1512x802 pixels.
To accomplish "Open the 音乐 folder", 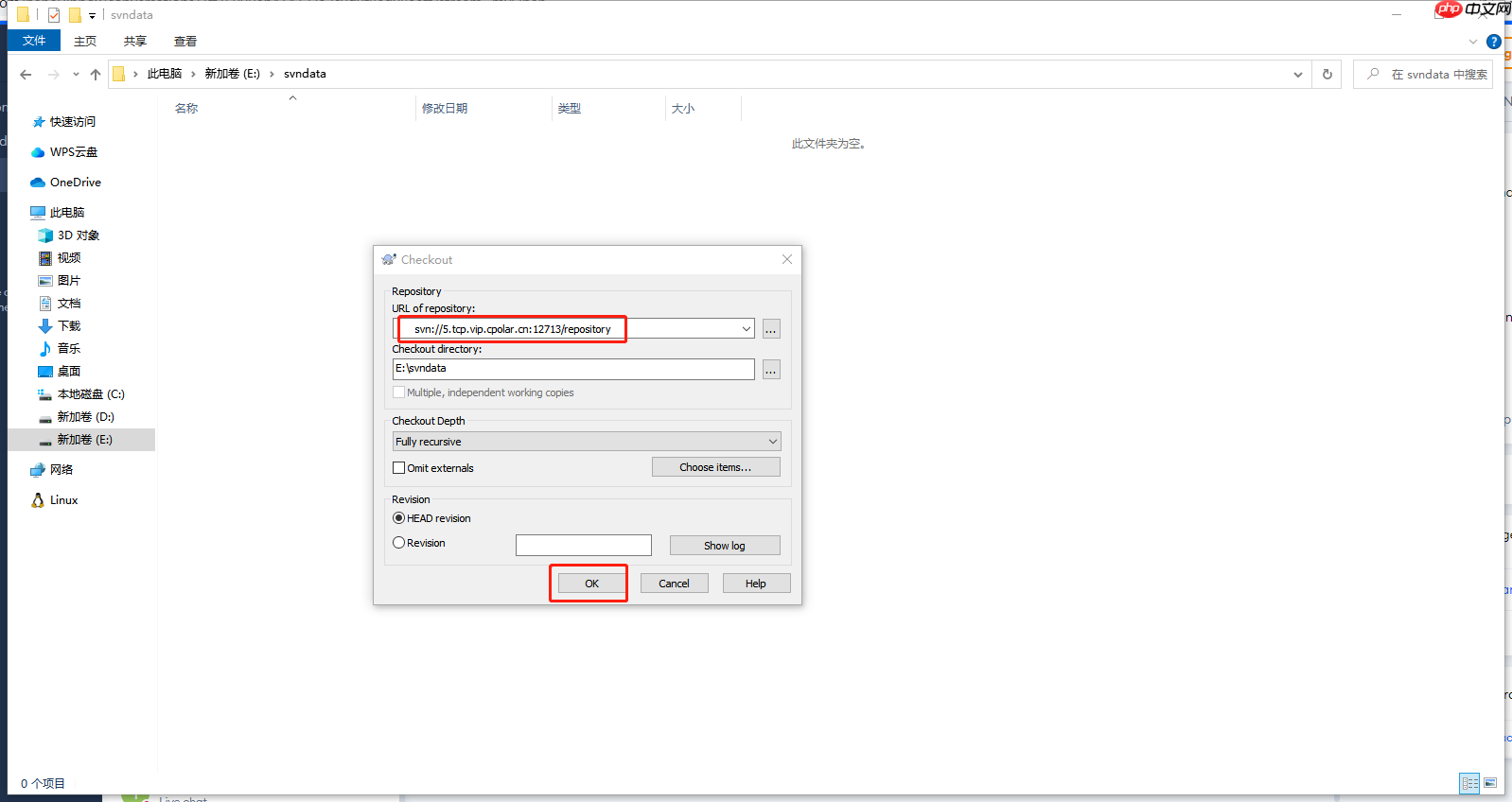I will pyautogui.click(x=68, y=349).
